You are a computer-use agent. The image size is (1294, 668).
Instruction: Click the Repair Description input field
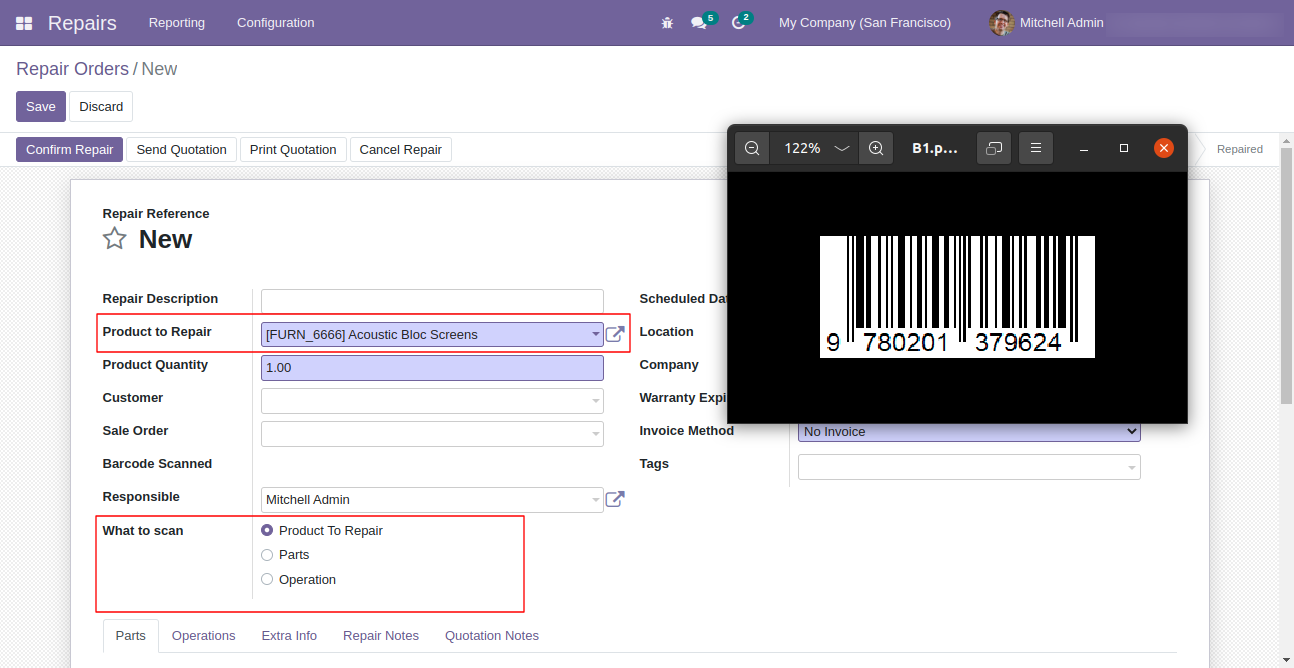pos(432,301)
